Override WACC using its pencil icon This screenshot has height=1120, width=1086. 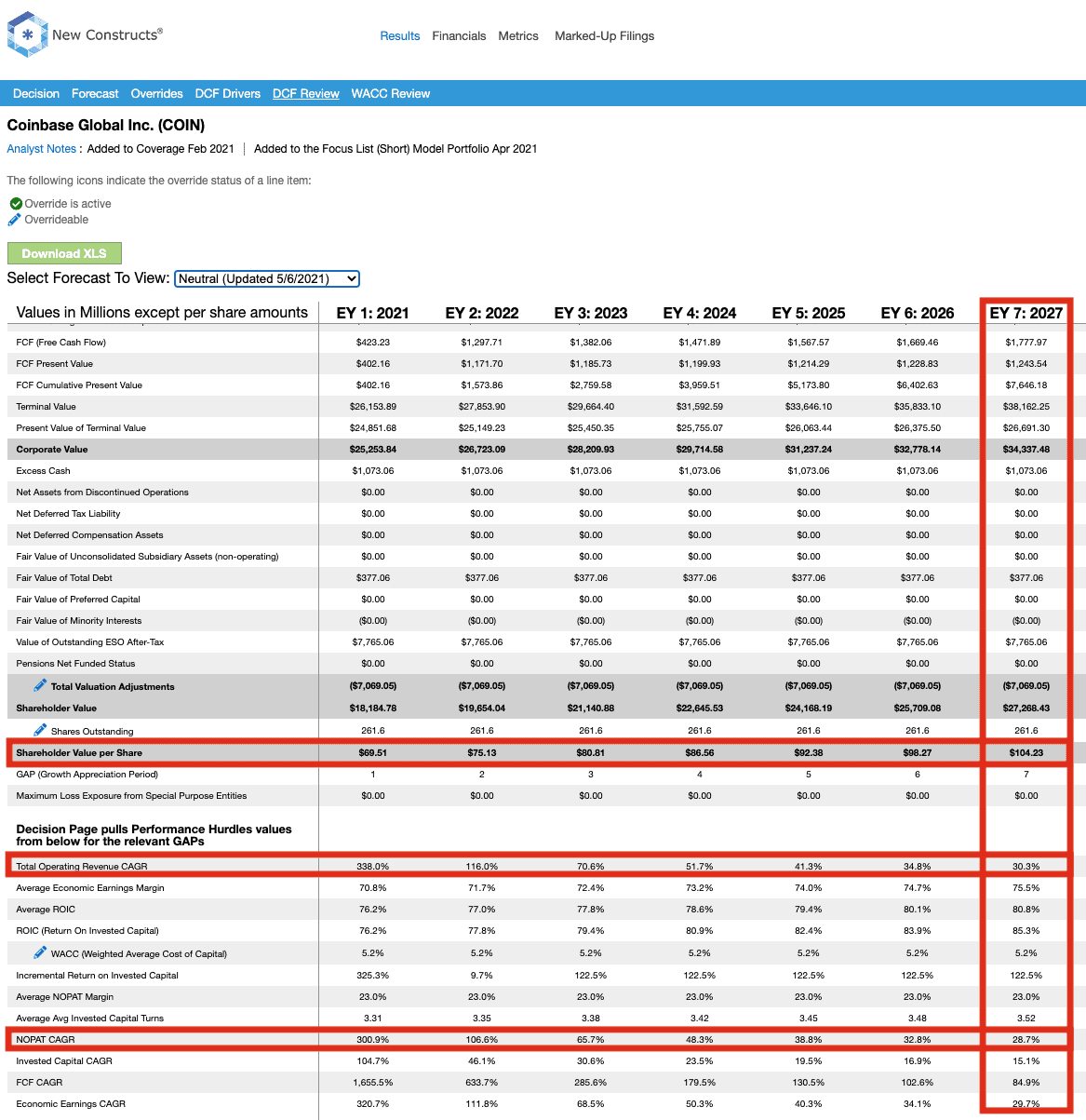(40, 952)
